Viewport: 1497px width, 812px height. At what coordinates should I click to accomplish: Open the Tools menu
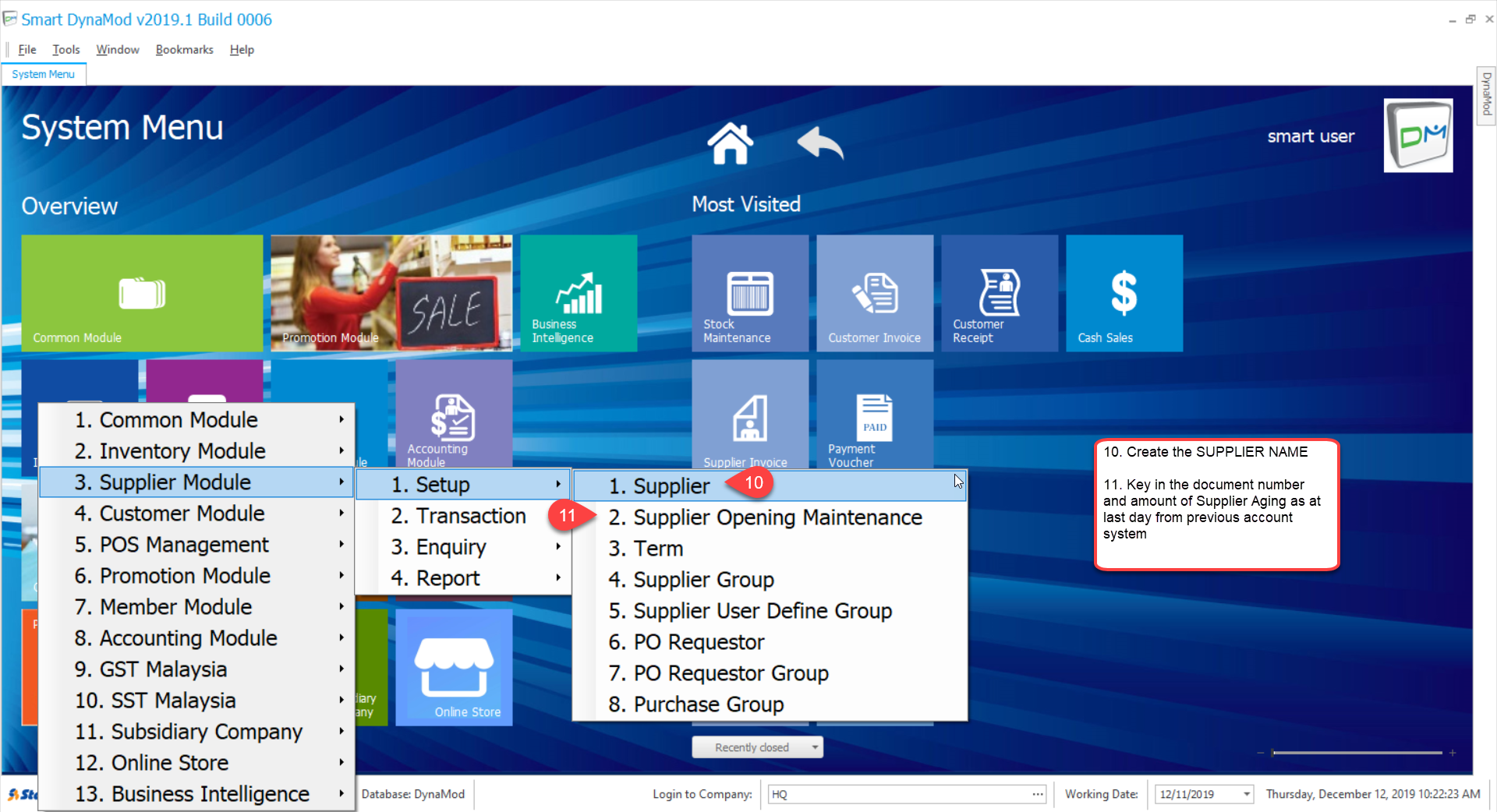pos(66,50)
